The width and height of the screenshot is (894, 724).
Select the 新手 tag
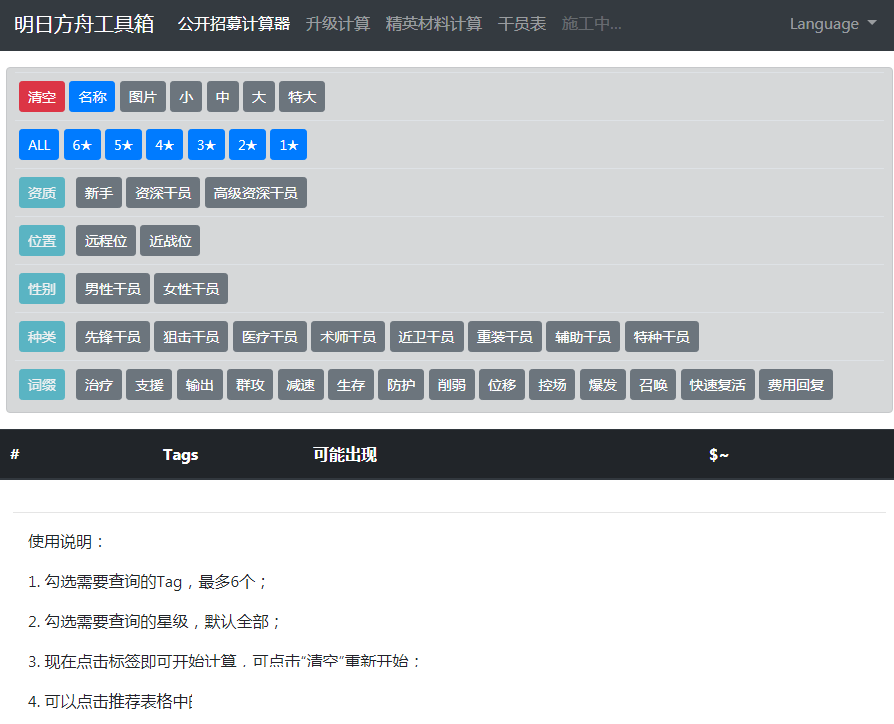[x=99, y=193]
